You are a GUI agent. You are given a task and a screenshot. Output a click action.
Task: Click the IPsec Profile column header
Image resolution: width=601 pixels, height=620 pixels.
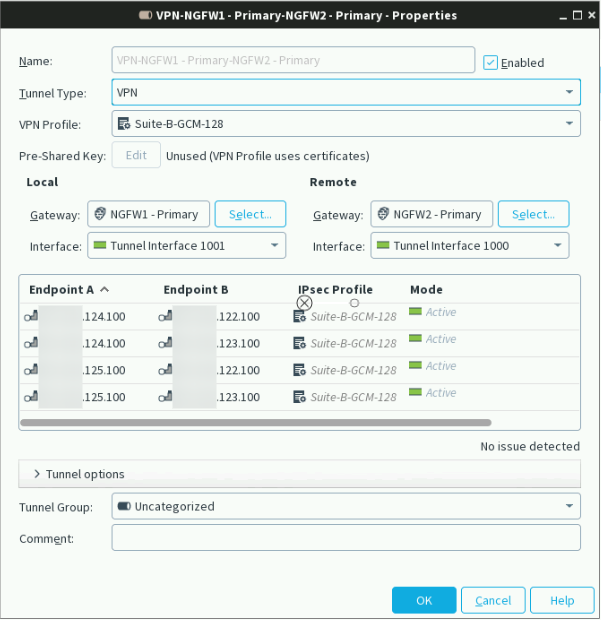tap(335, 289)
